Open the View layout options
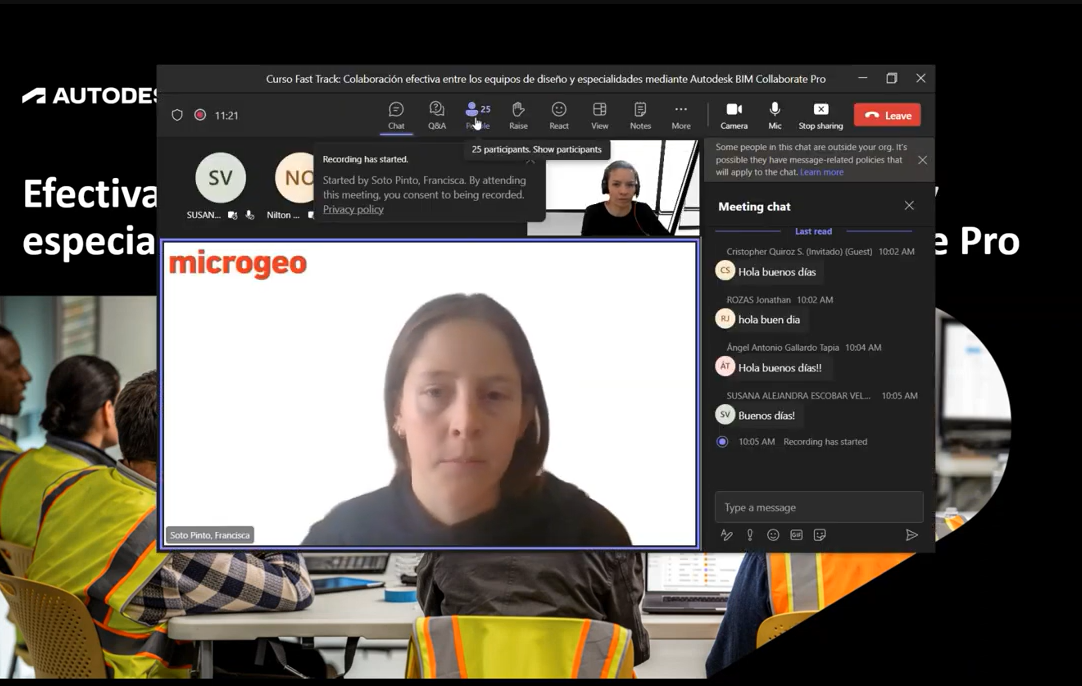This screenshot has height=686, width=1082. point(600,116)
